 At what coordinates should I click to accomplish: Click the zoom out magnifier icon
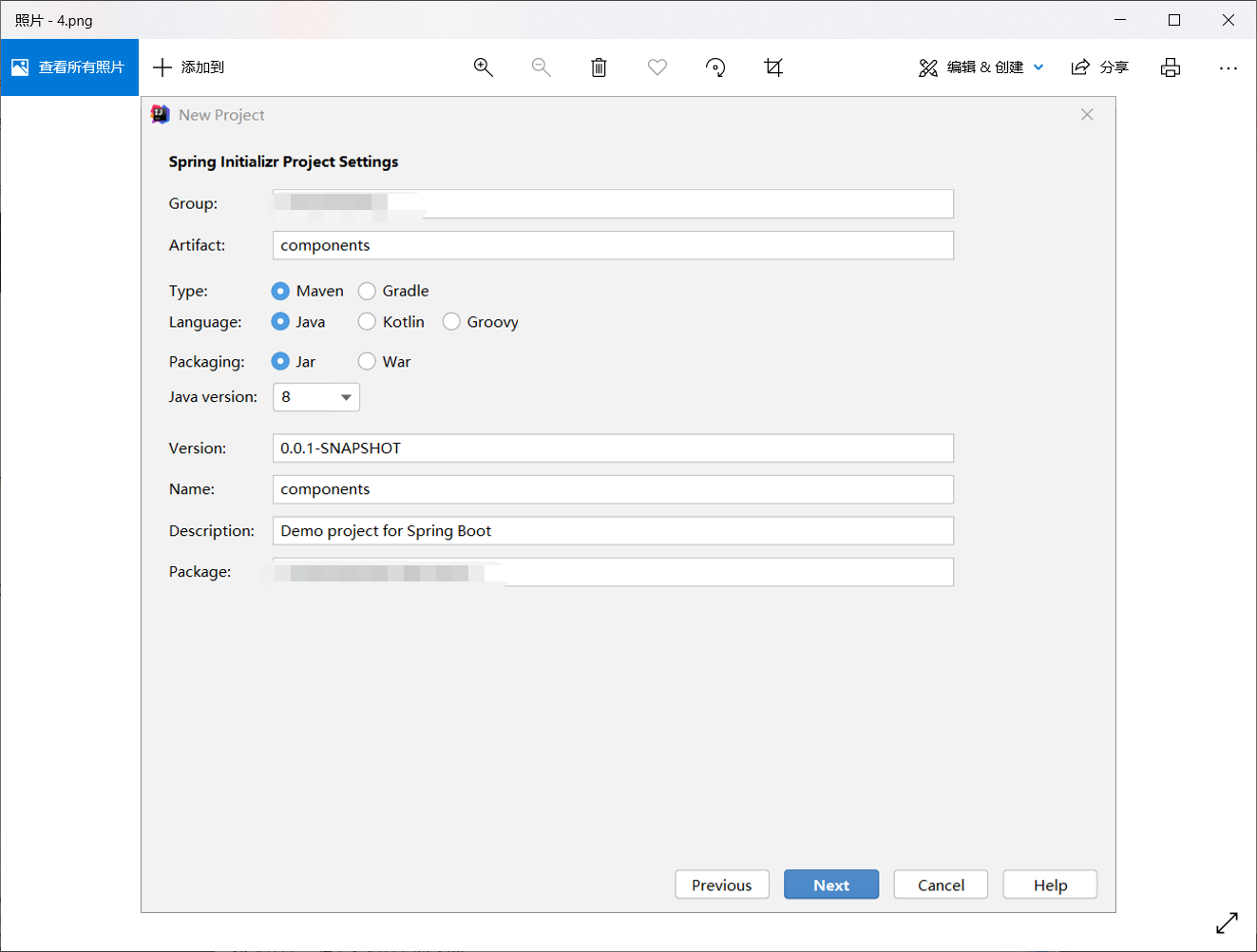(542, 67)
